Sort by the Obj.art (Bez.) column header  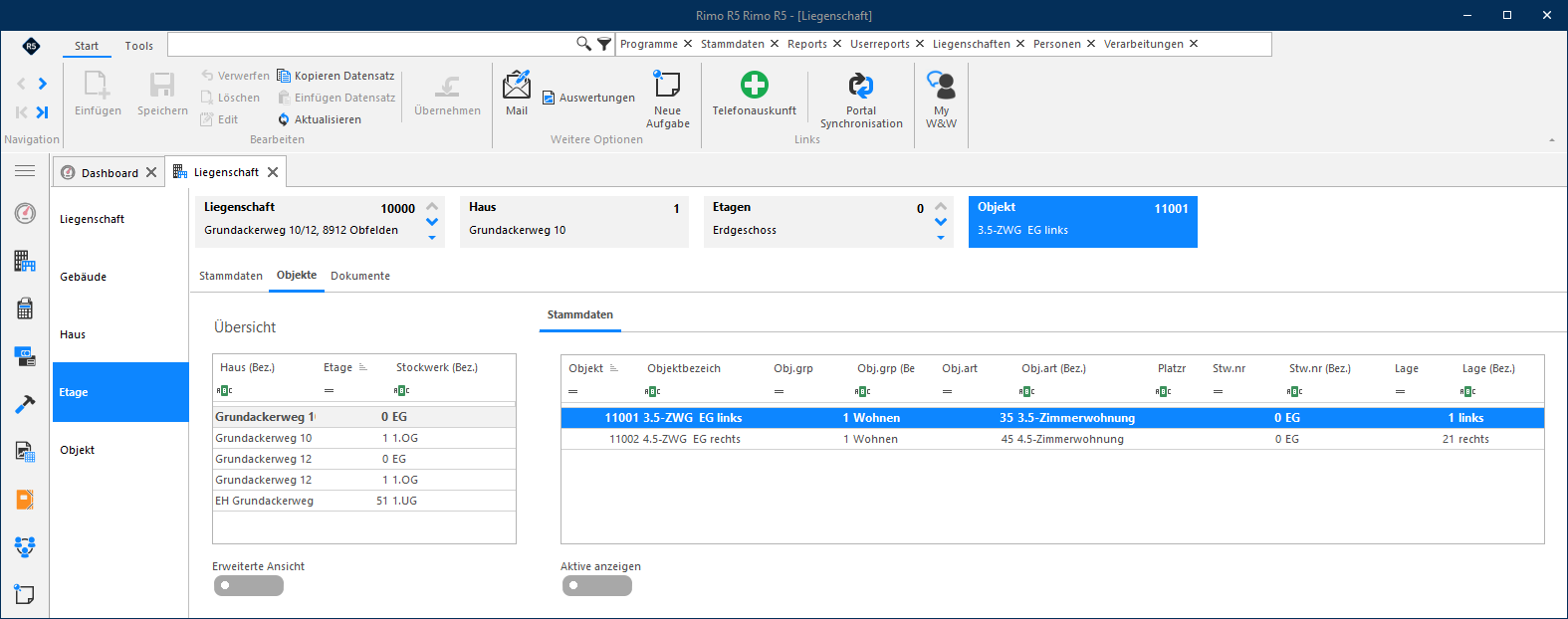[x=1053, y=368]
